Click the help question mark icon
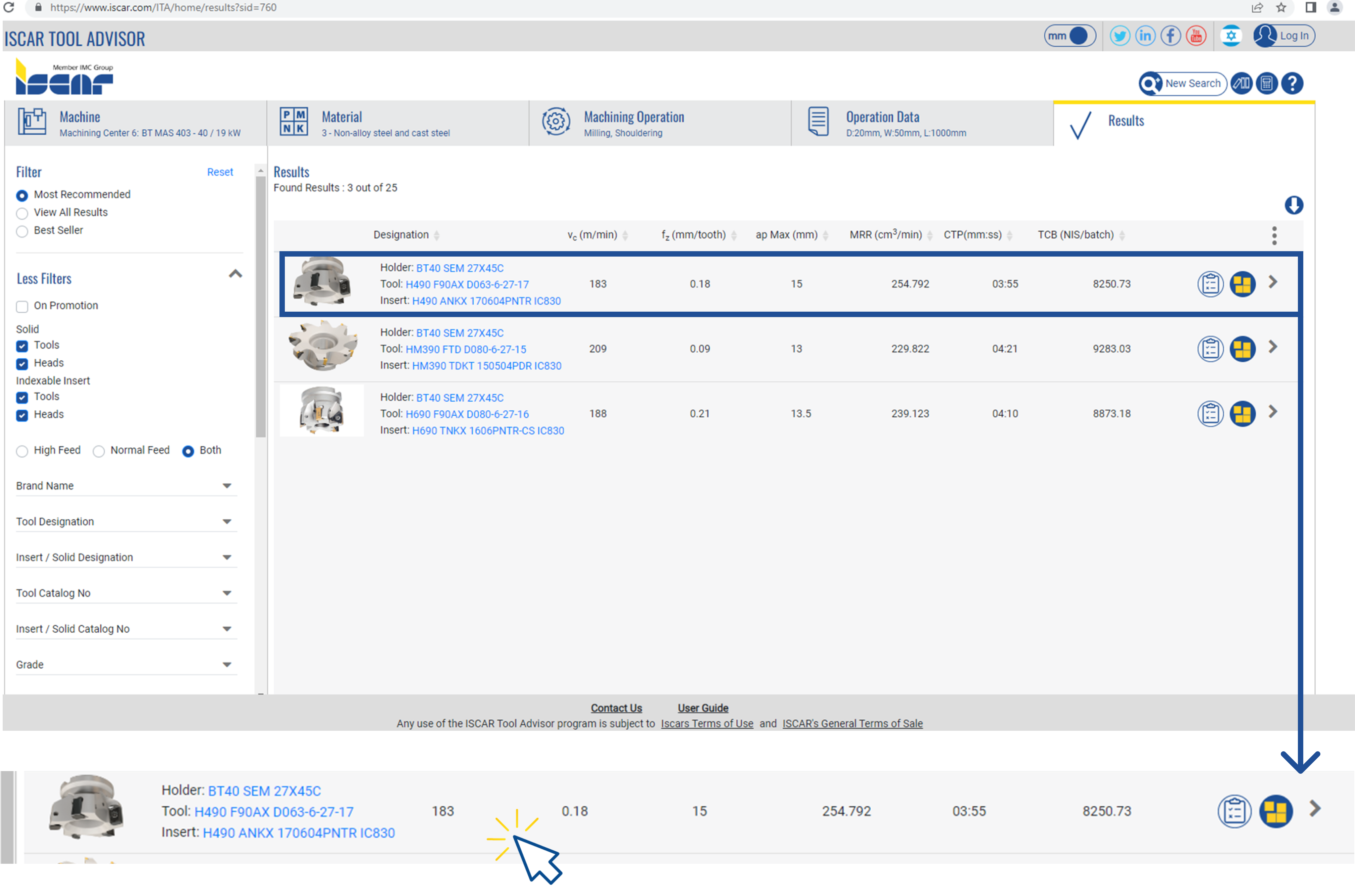The width and height of the screenshot is (1355, 896). [x=1292, y=83]
